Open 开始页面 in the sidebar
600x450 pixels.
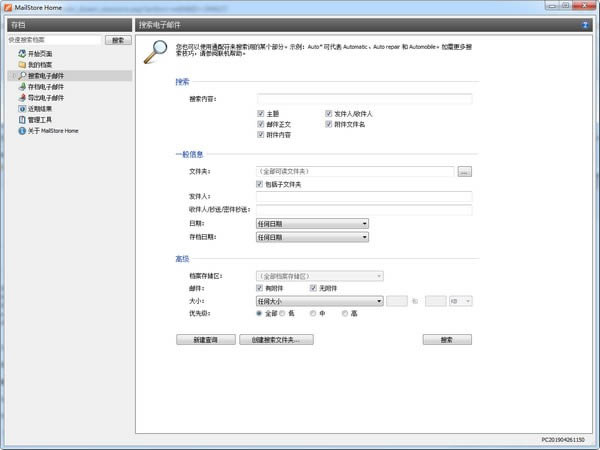41,53
